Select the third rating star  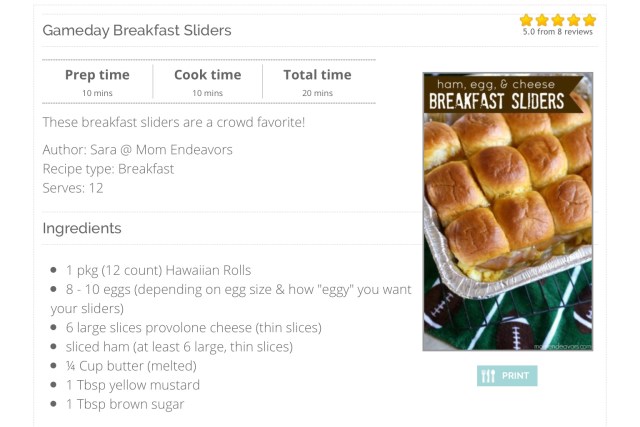point(558,20)
